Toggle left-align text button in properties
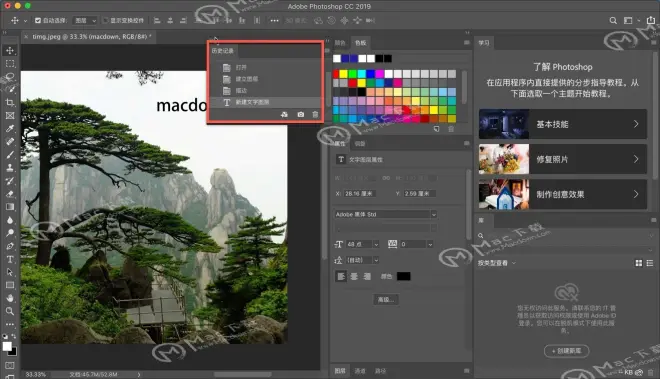Screen dimensions: 660x379 coord(341,276)
